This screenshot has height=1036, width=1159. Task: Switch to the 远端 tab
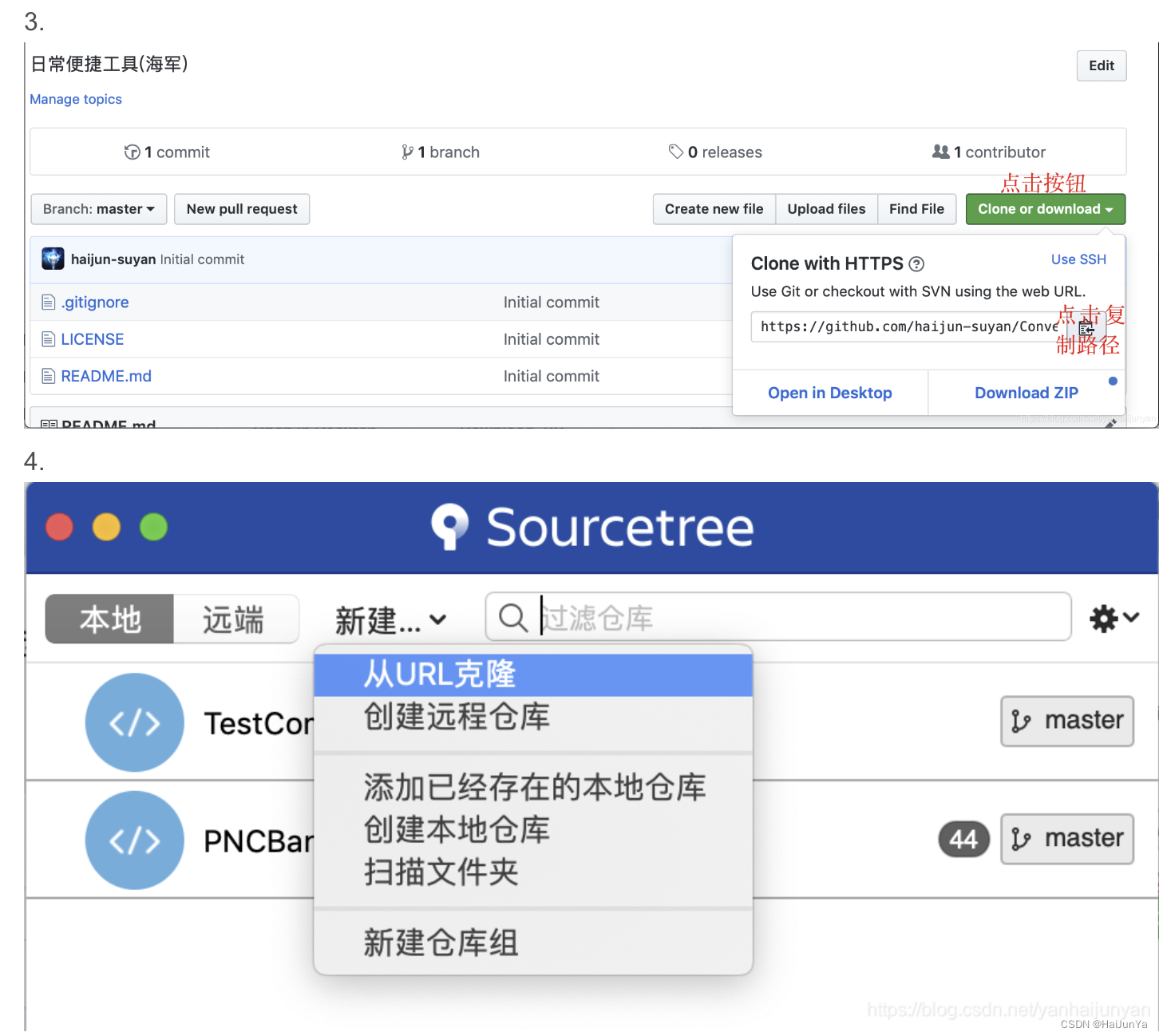[235, 619]
